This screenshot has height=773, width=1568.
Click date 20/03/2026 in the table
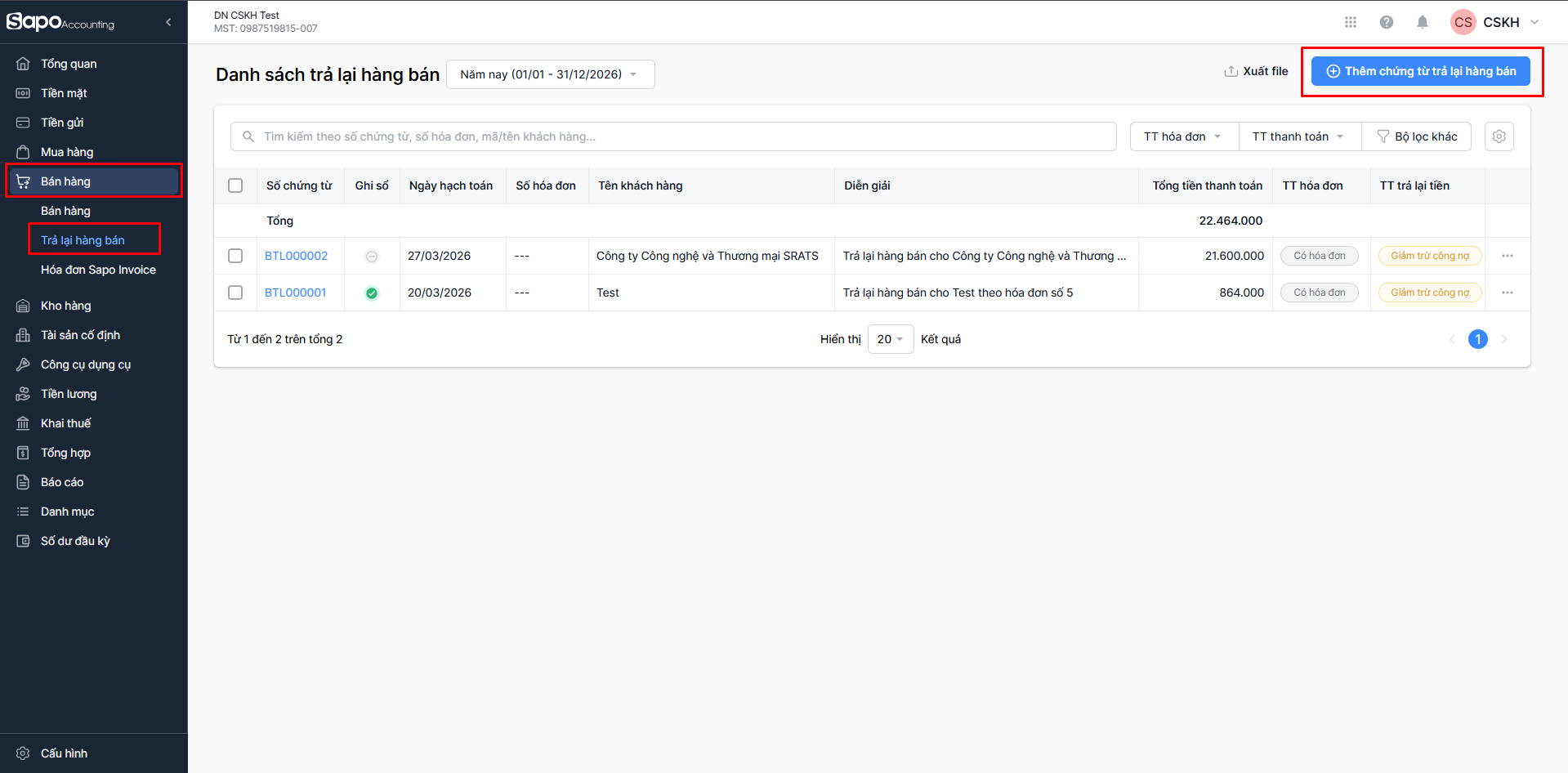point(440,293)
